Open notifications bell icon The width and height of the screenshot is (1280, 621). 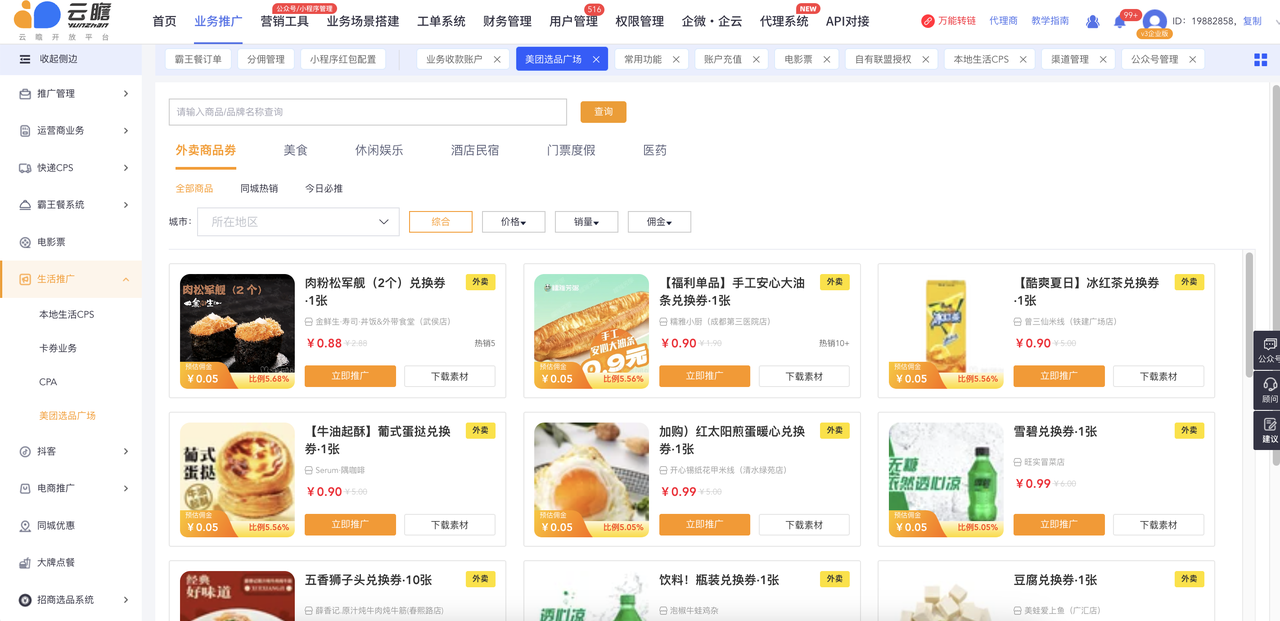pos(1120,21)
